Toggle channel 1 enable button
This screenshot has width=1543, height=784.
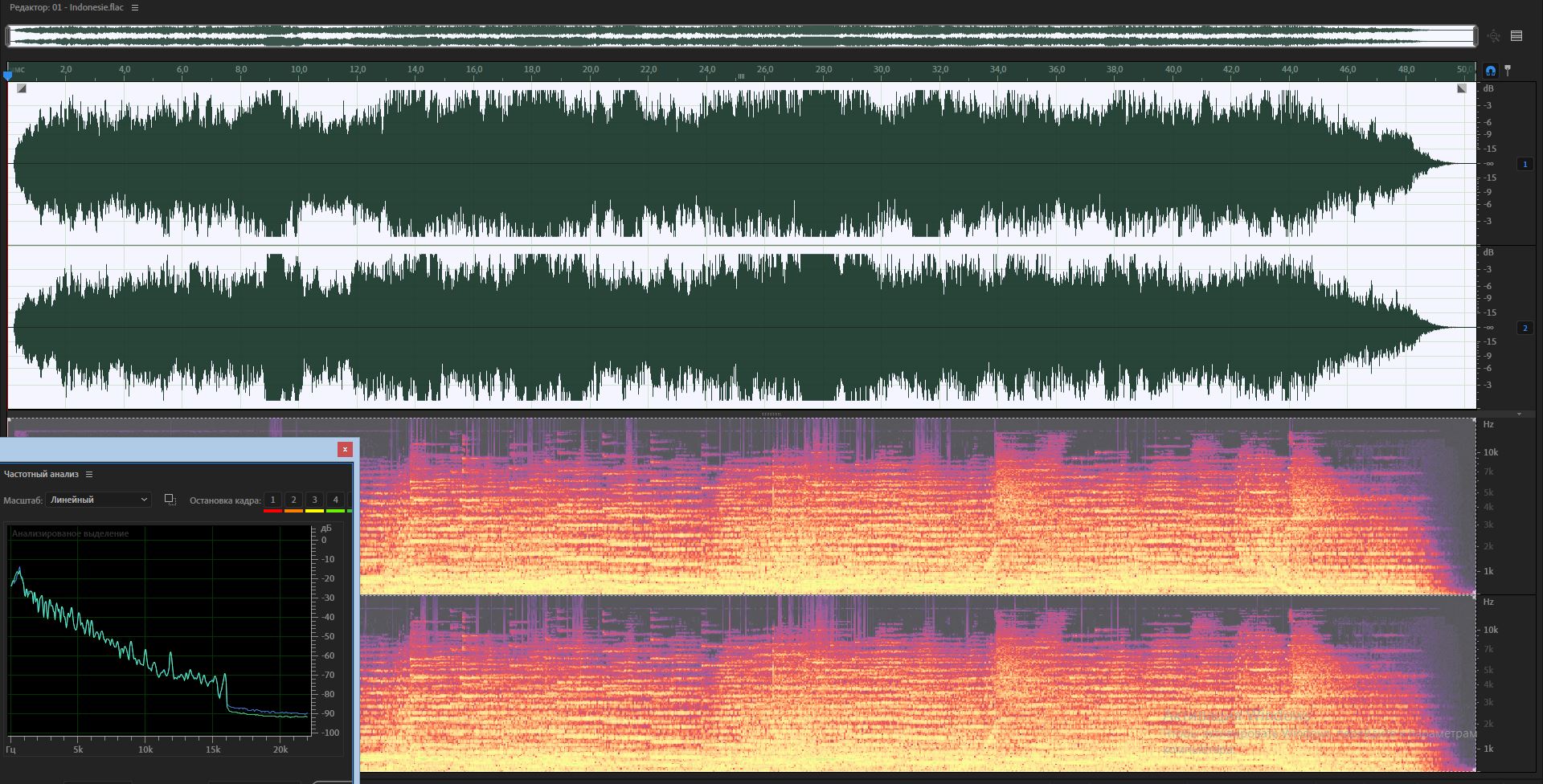tap(1525, 164)
